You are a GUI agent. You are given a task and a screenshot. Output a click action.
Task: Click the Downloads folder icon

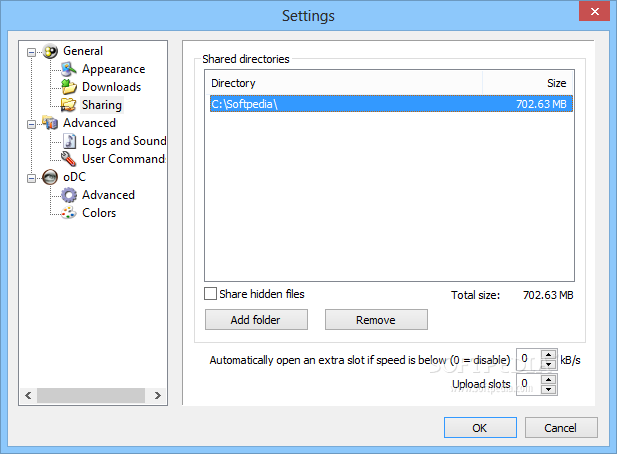(68, 87)
